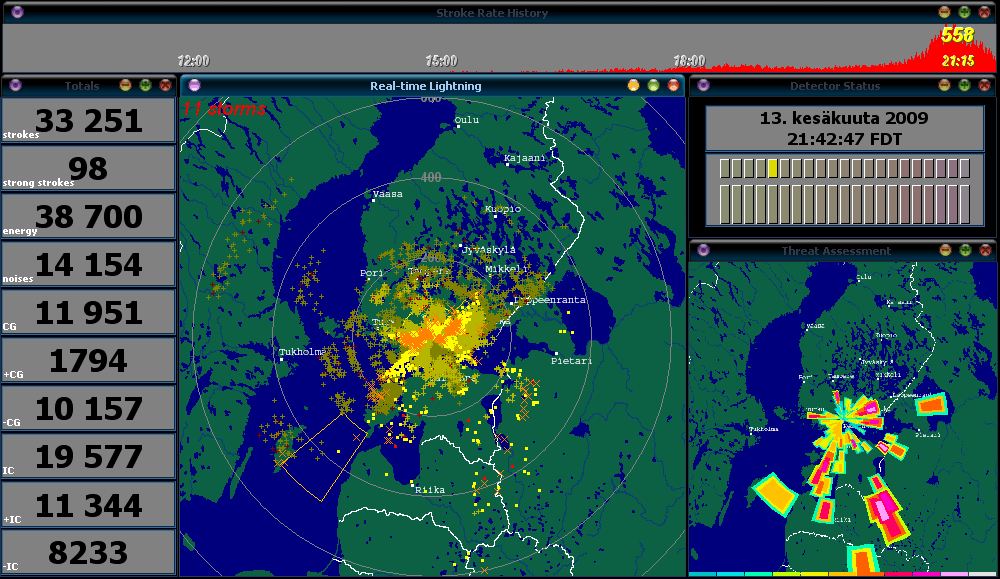The image size is (1000, 579).
Task: Maximize the Stroke Rate History panel
Action: pos(964,12)
